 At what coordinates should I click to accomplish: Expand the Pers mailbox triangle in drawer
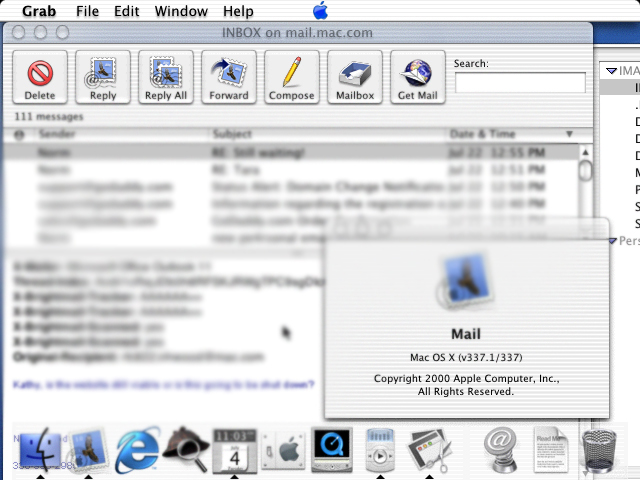[612, 241]
